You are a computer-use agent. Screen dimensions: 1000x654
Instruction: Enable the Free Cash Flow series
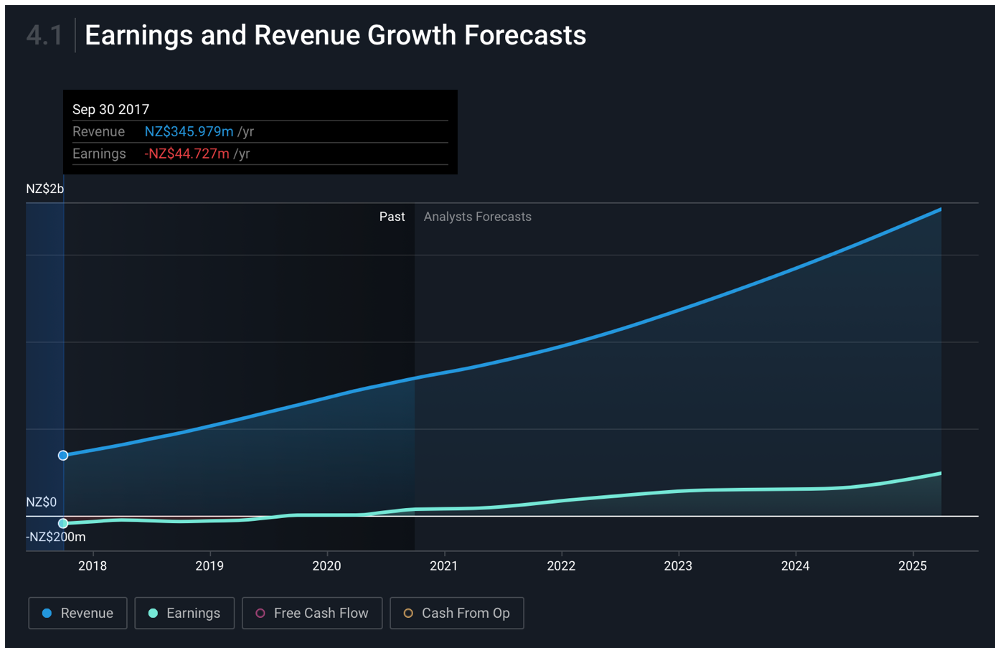click(311, 613)
